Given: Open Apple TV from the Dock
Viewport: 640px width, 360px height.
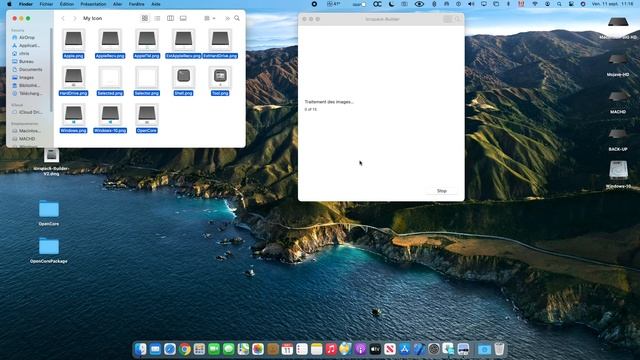Looking at the screenshot, I should 375,349.
